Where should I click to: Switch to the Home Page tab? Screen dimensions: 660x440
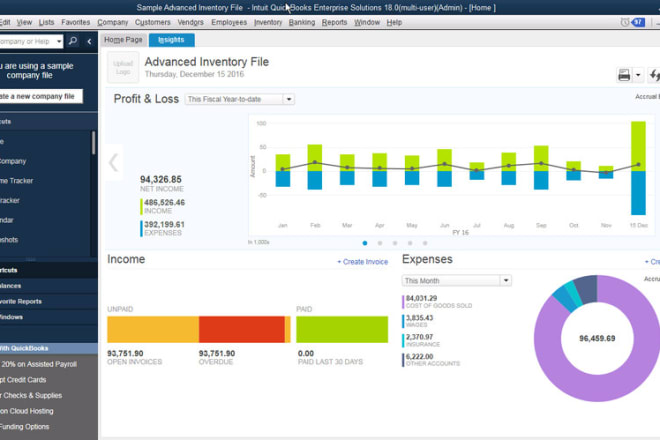click(x=123, y=40)
